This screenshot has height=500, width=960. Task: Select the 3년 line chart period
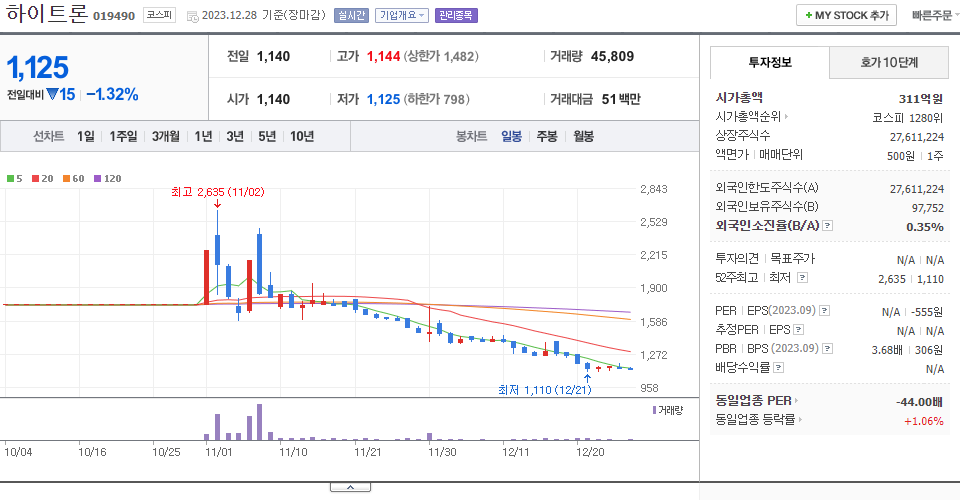(234, 136)
